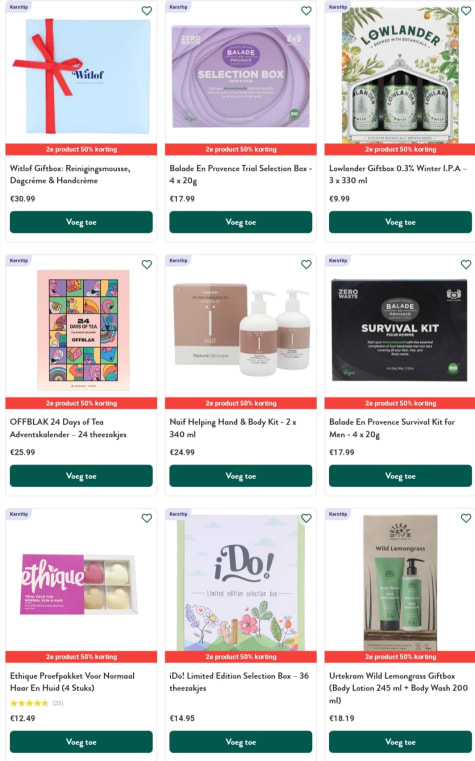Toggle heart on Balade Trial Selection Box

306,11
